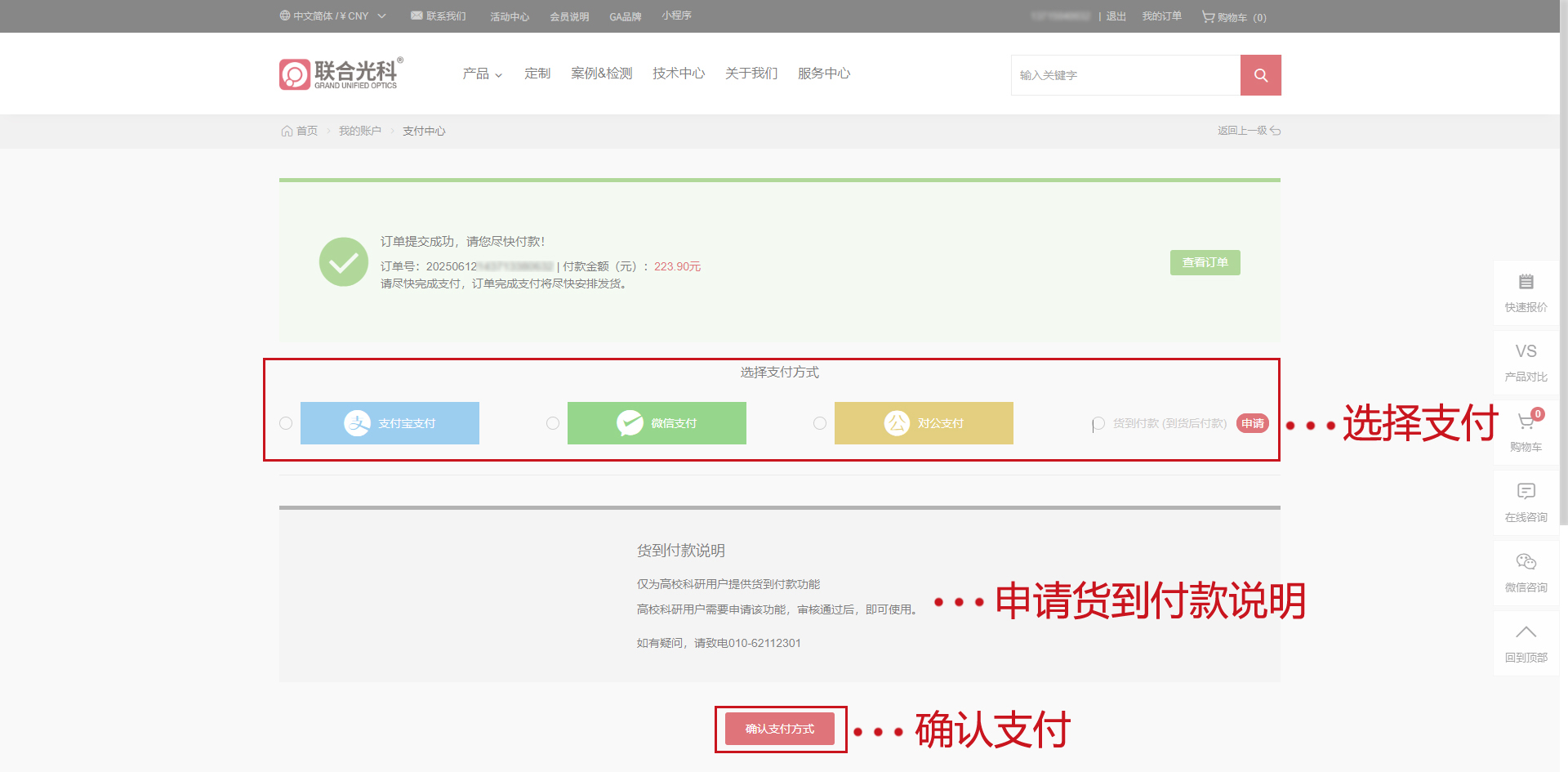The height and width of the screenshot is (772, 1568).
Task: Click the 确认支付方式 confirm button
Action: pos(780,729)
